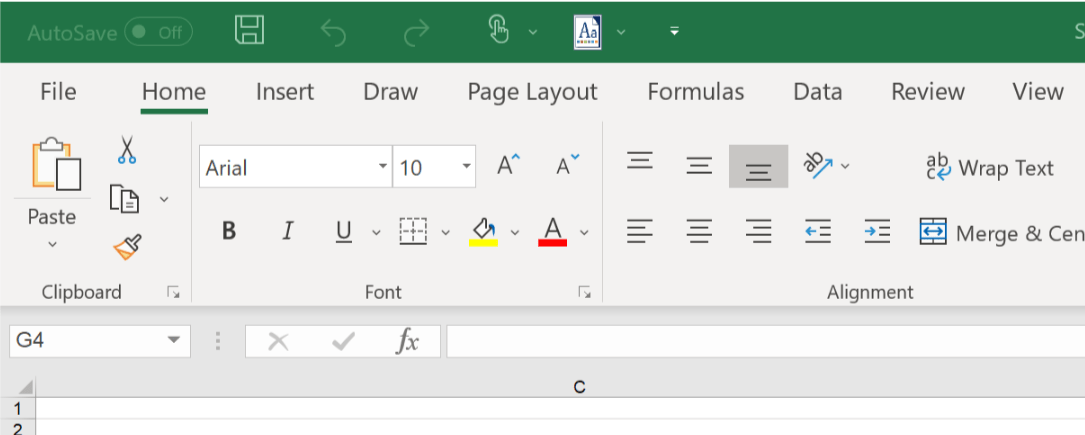Increase Indent icon
The height and width of the screenshot is (435, 1085).
877,231
